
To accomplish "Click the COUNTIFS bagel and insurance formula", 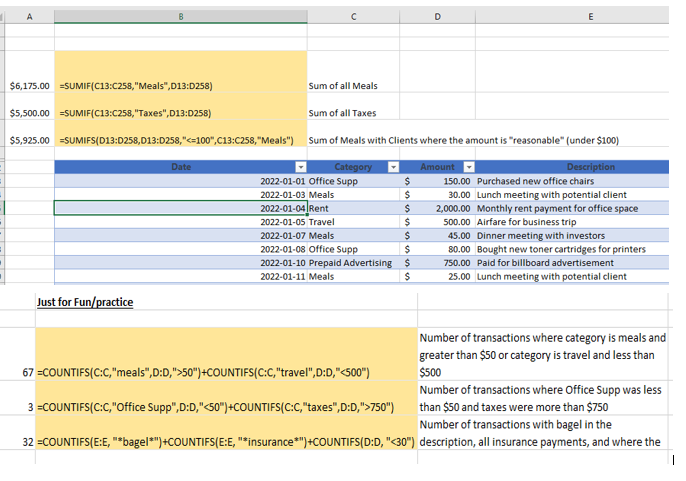I will (227, 432).
